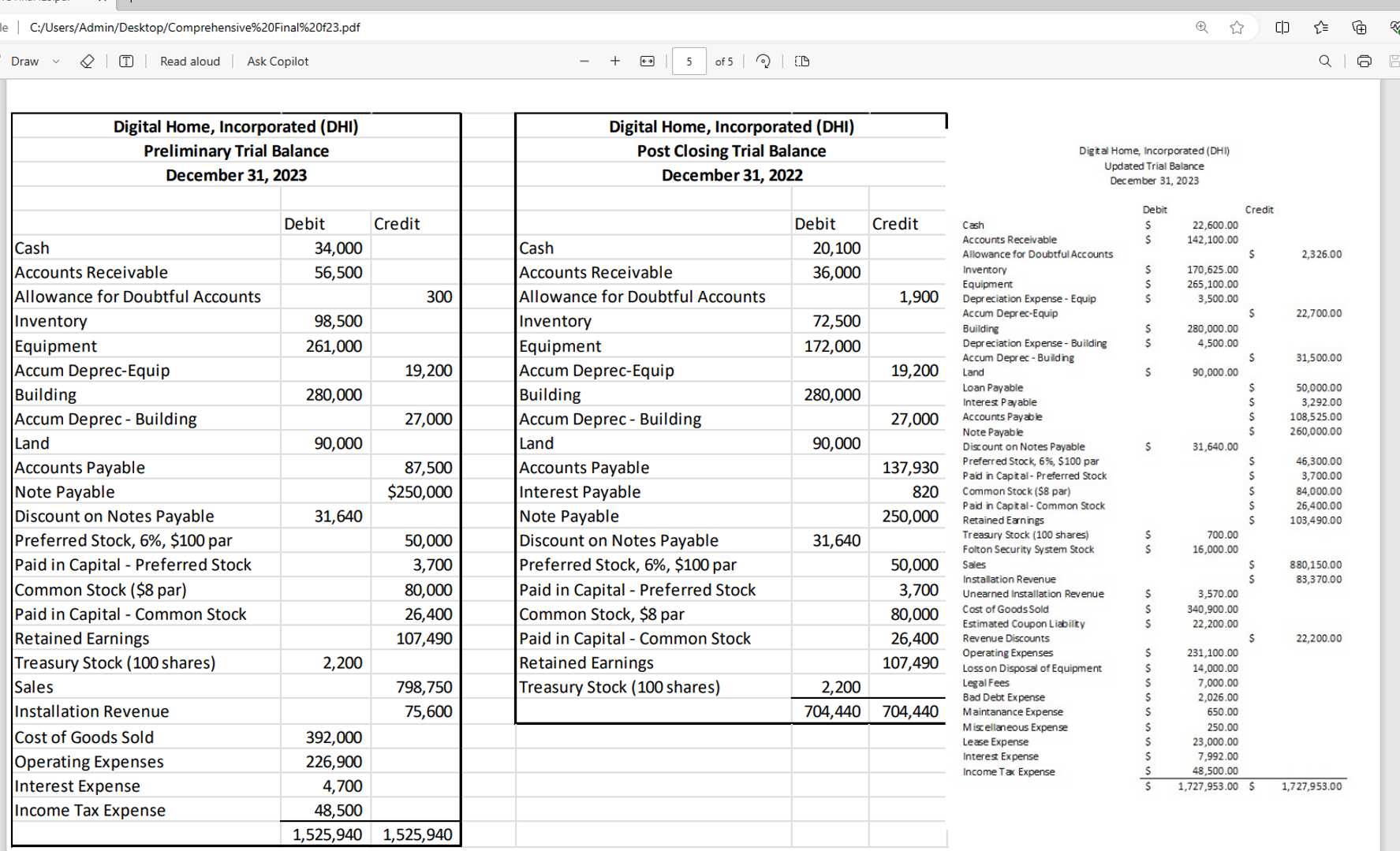Click the Fit to width icon
The height and width of the screenshot is (851, 1400).
tap(647, 62)
